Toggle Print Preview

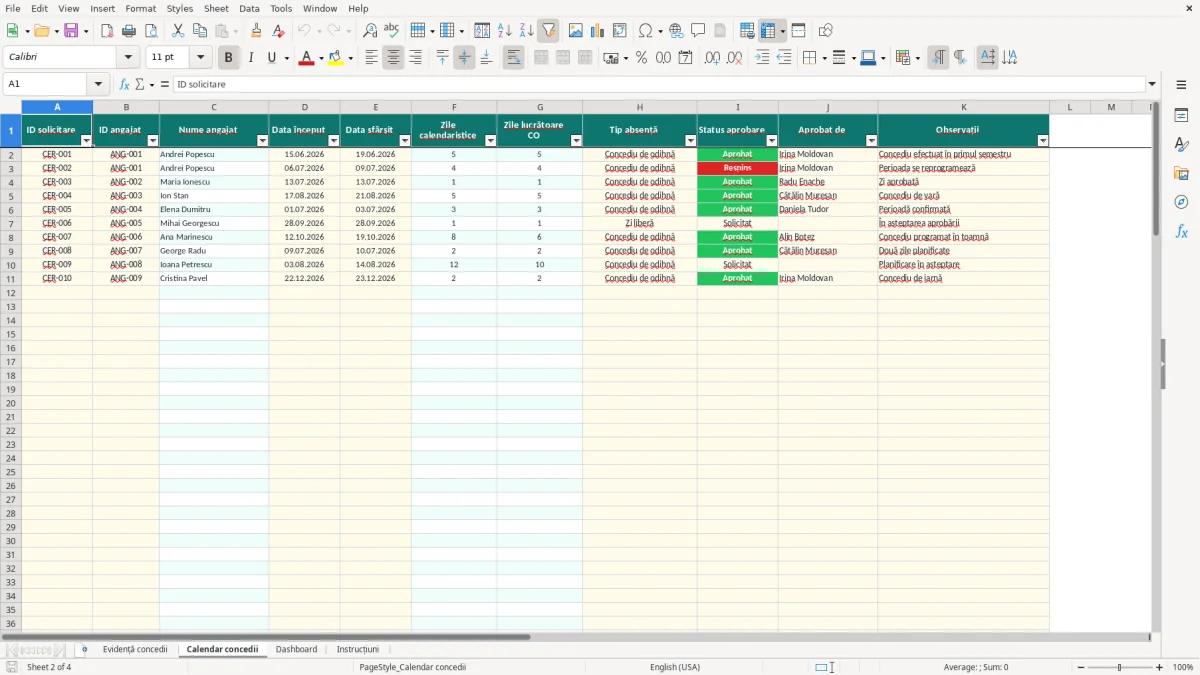151,31
